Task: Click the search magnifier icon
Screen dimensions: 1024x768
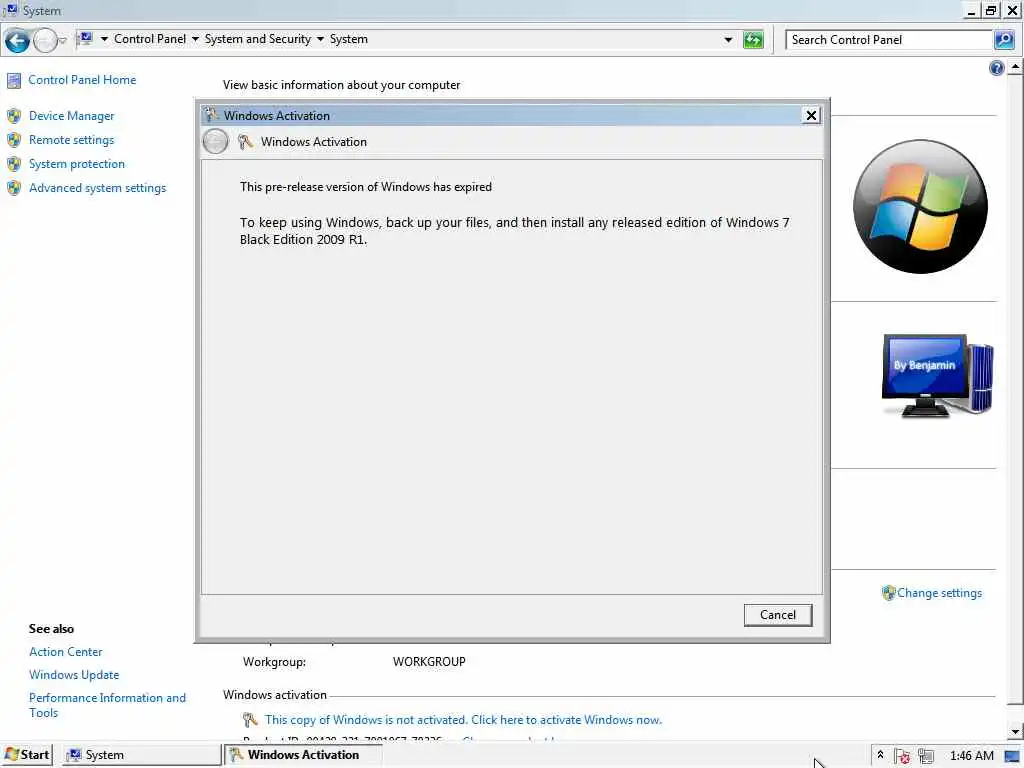Action: coord(1004,40)
